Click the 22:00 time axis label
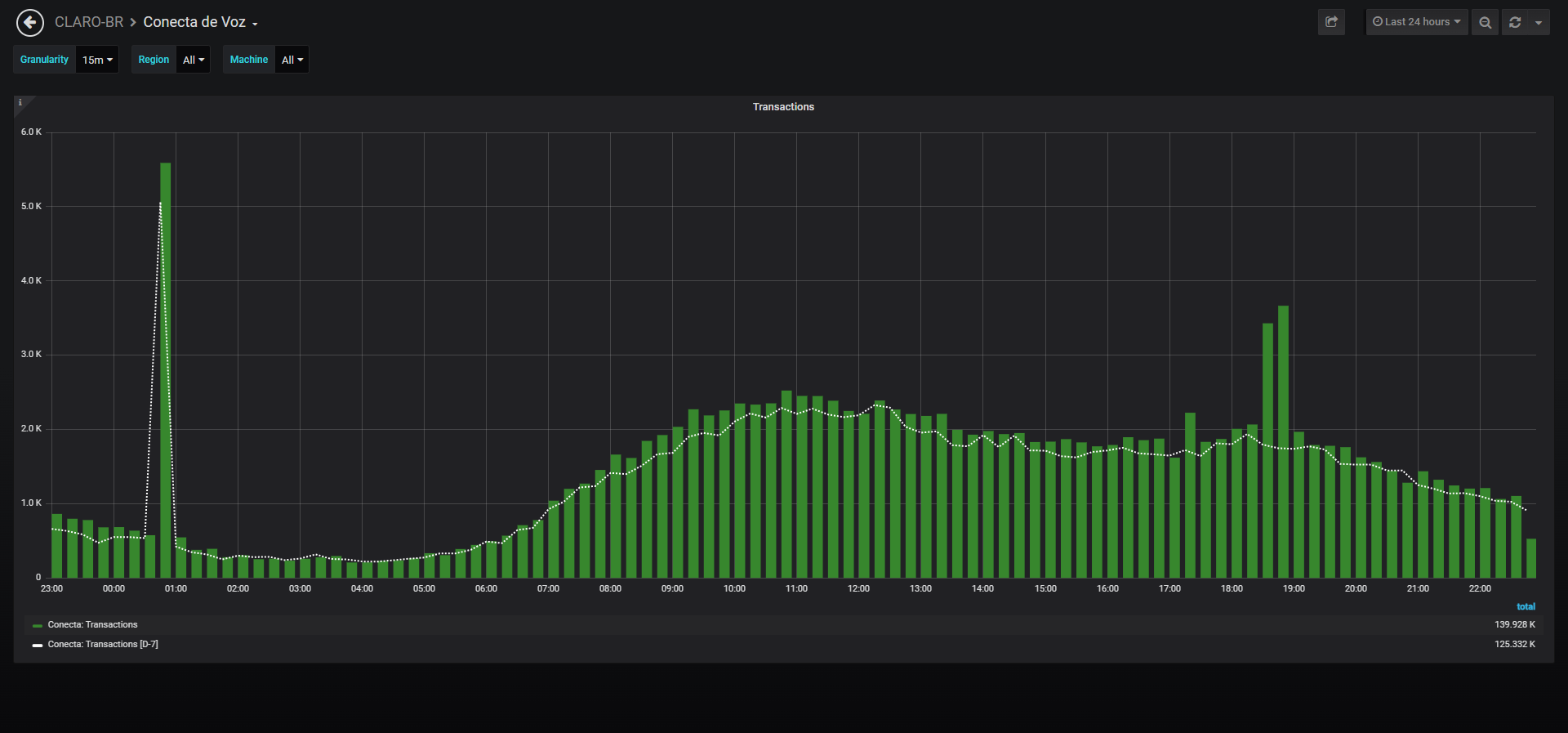 [1480, 589]
